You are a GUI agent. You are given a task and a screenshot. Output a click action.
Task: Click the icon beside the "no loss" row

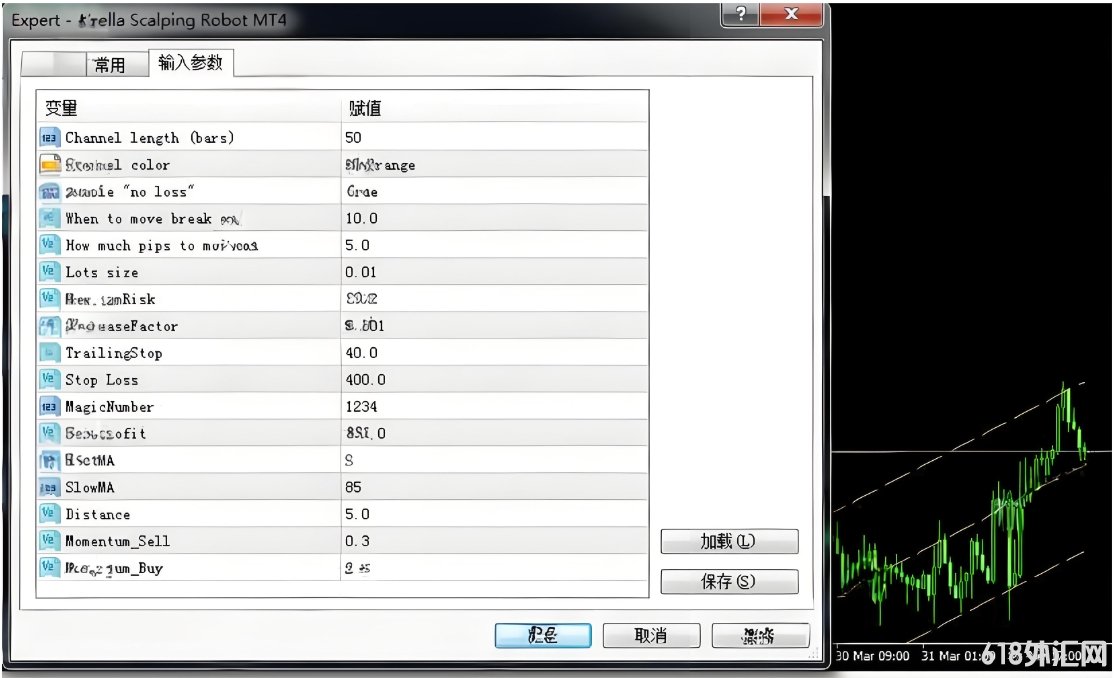click(x=50, y=191)
